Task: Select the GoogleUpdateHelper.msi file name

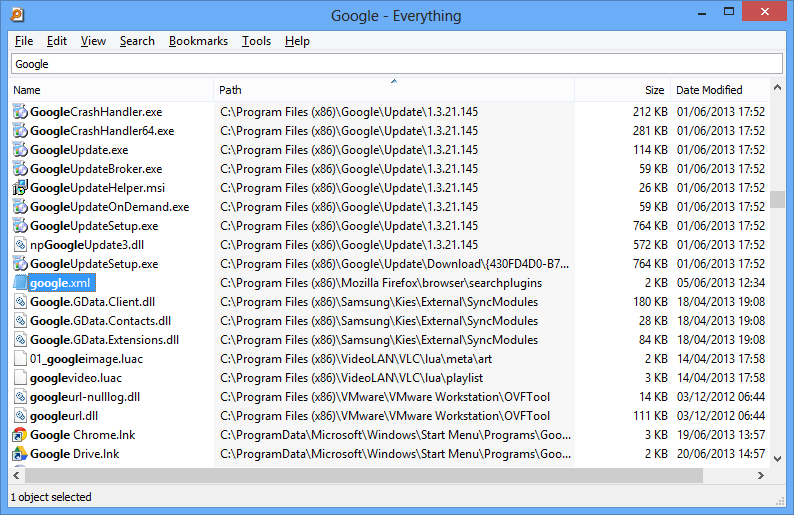Action: coord(98,188)
